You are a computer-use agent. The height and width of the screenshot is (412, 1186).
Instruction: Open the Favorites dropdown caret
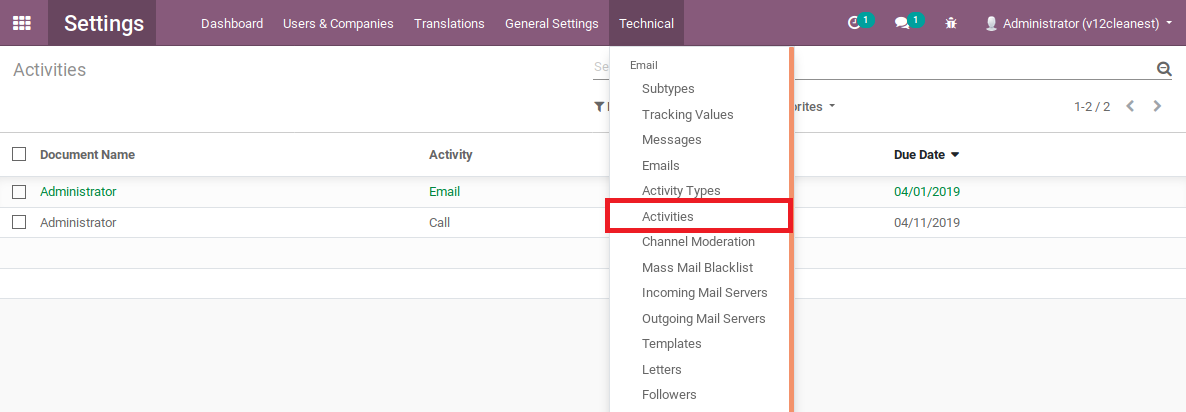(x=832, y=106)
